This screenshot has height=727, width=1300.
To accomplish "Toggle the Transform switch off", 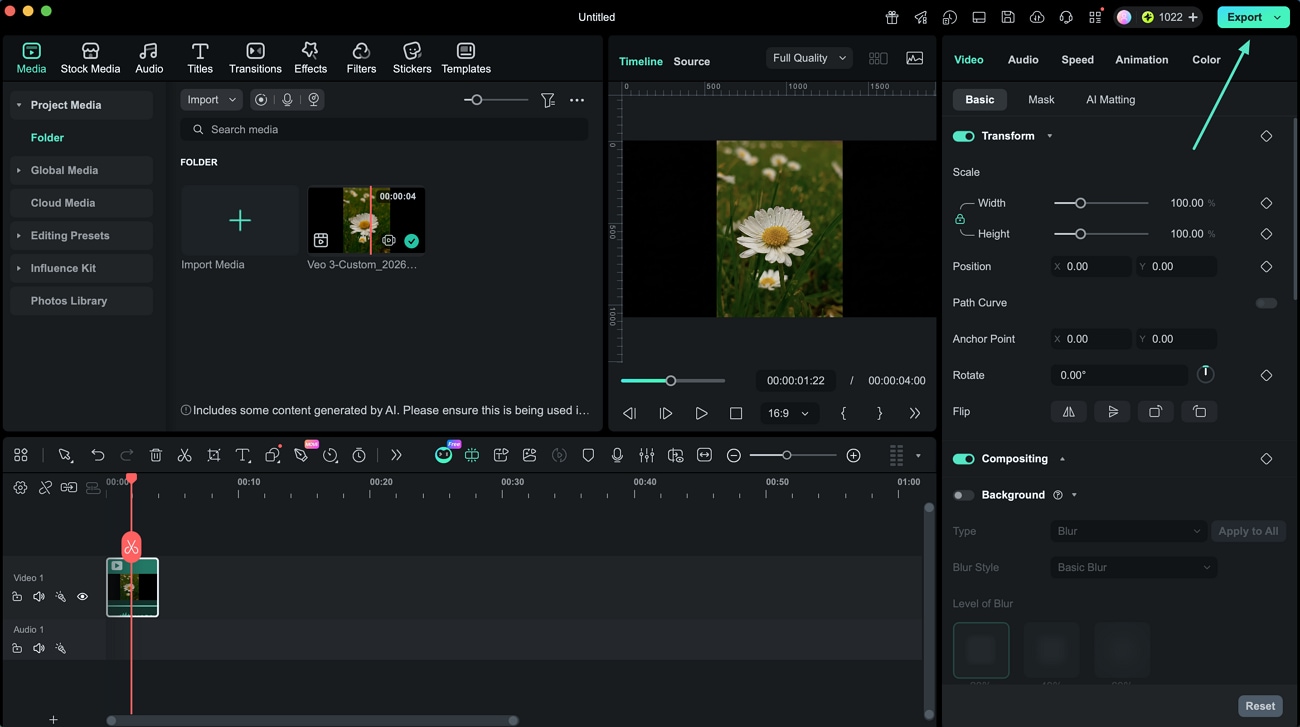I will coord(963,136).
